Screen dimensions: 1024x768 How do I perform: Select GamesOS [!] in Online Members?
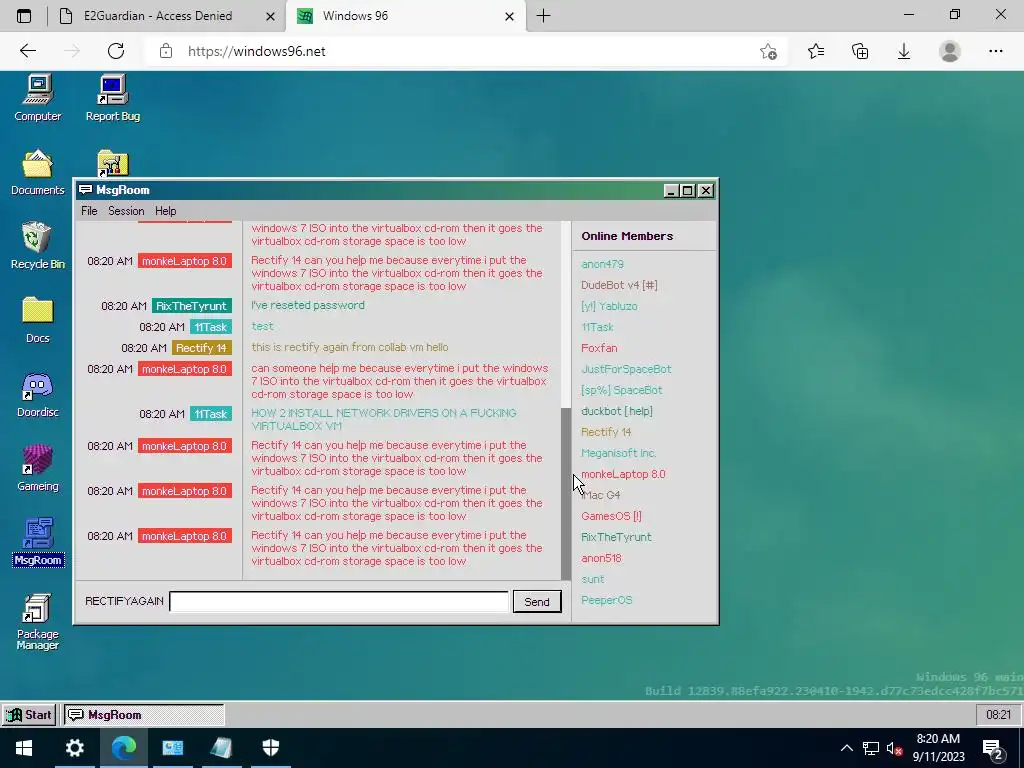(611, 516)
